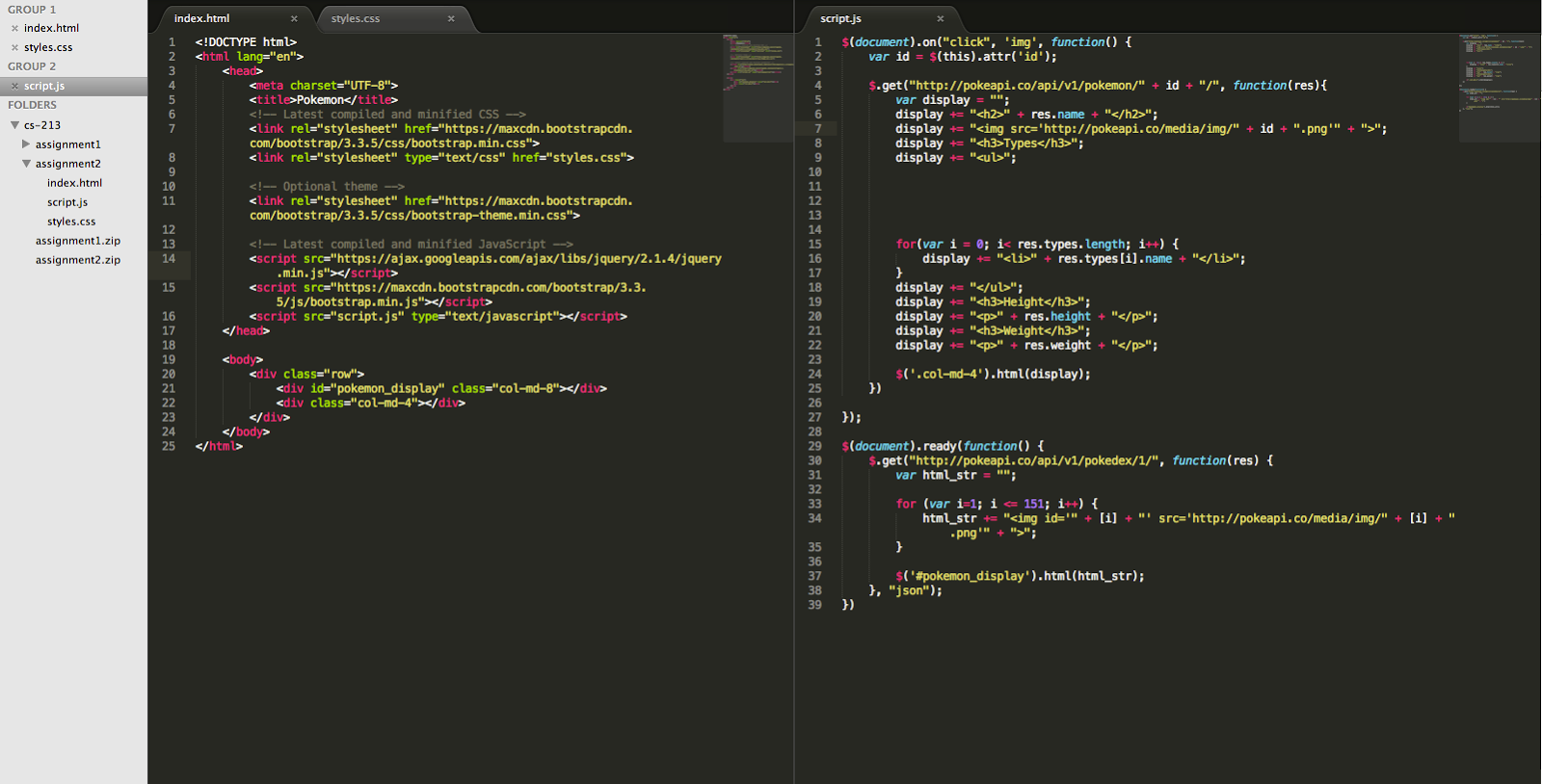This screenshot has width=1542, height=784.
Task: Close styles.css in Group 1 sidebar
Action: [14, 48]
